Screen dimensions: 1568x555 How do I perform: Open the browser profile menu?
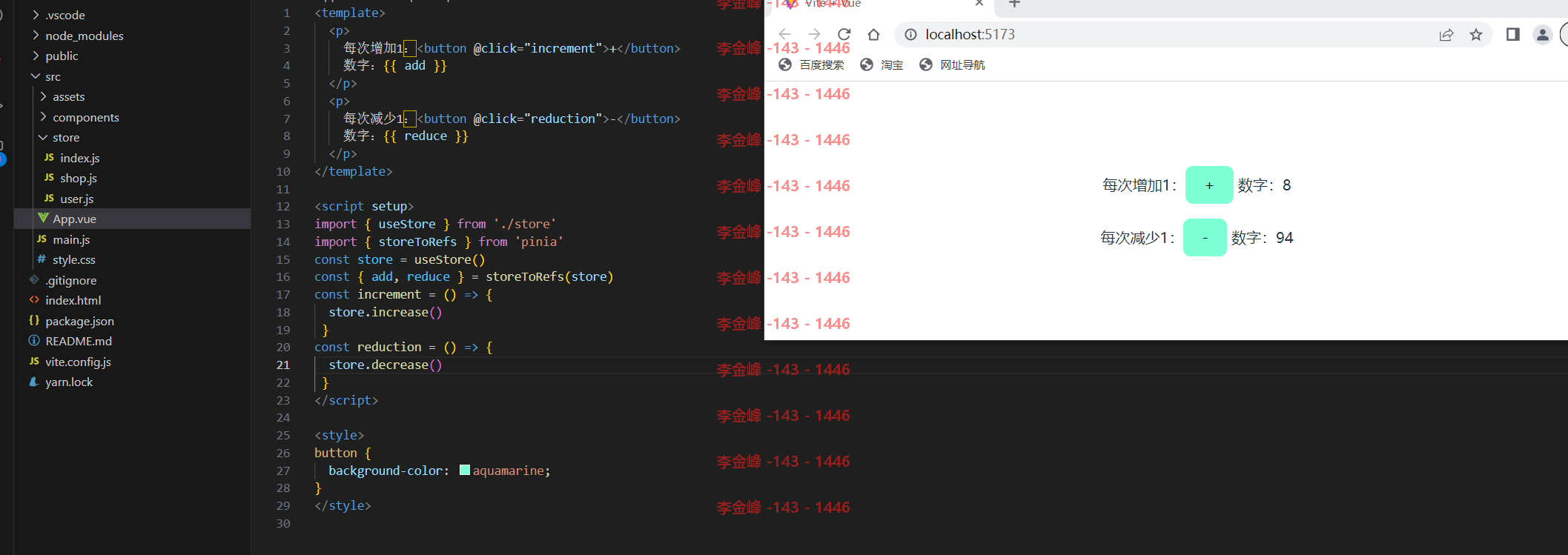[1543, 34]
